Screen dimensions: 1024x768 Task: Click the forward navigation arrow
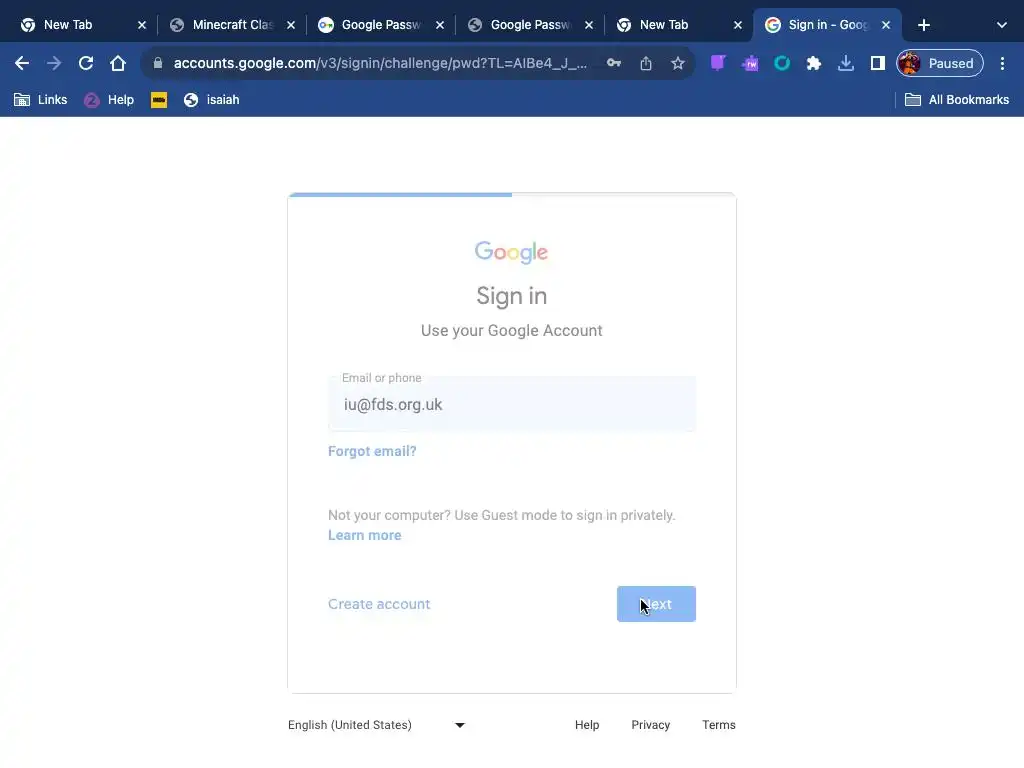(x=54, y=63)
